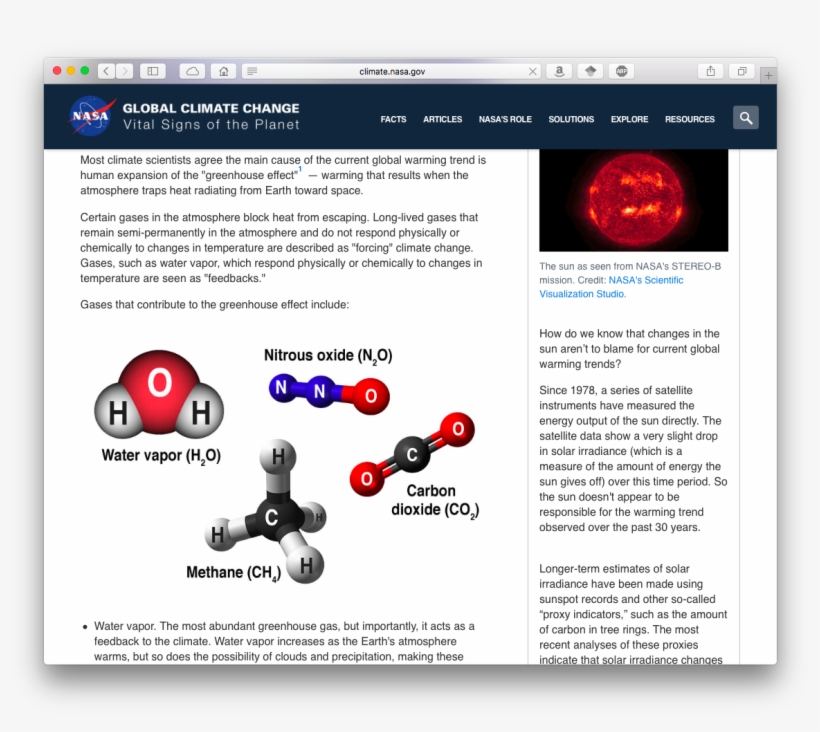820x732 pixels.
Task: Open the NASA meatball logo homepage
Action: click(x=91, y=116)
